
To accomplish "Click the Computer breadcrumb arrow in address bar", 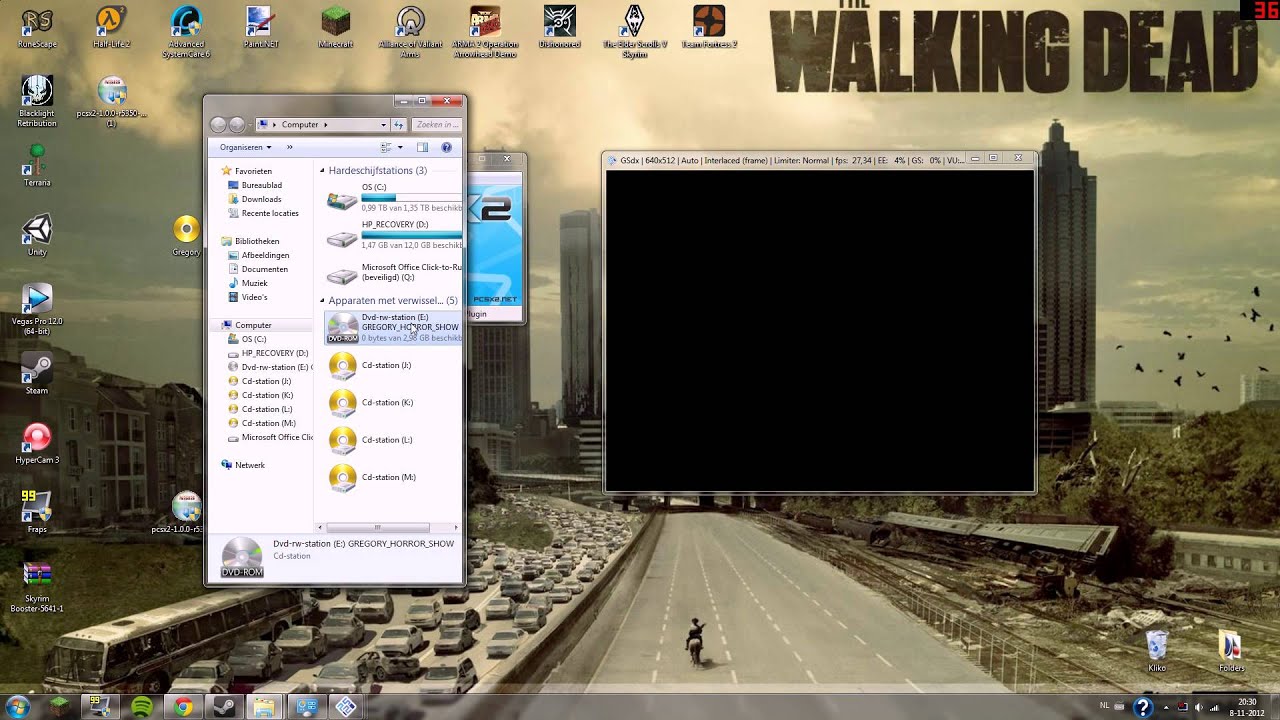I will tap(326, 125).
